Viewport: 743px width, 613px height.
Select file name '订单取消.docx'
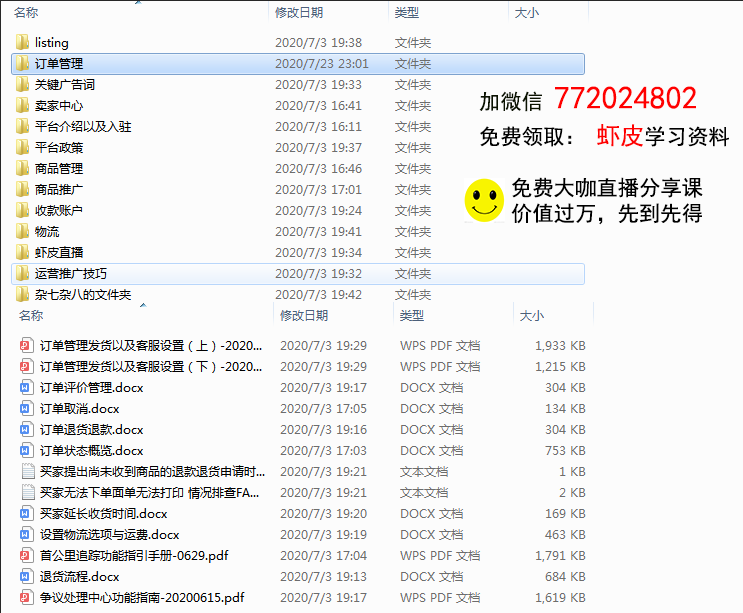[x=80, y=408]
